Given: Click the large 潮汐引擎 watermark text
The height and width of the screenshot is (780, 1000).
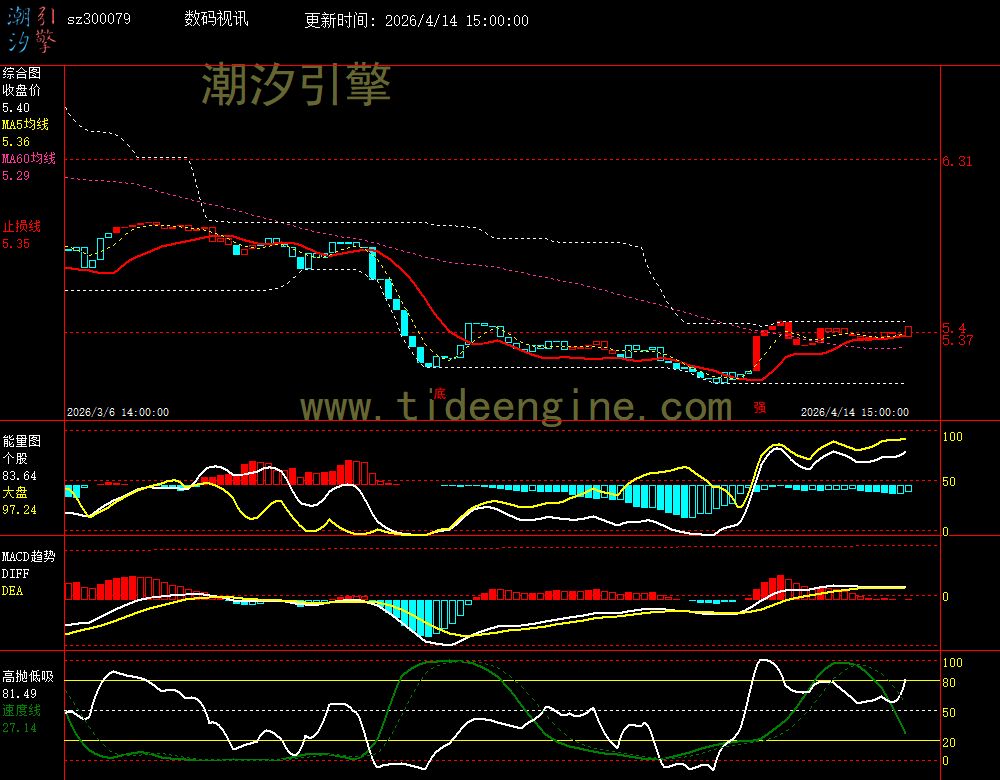Looking at the screenshot, I should [x=296, y=84].
